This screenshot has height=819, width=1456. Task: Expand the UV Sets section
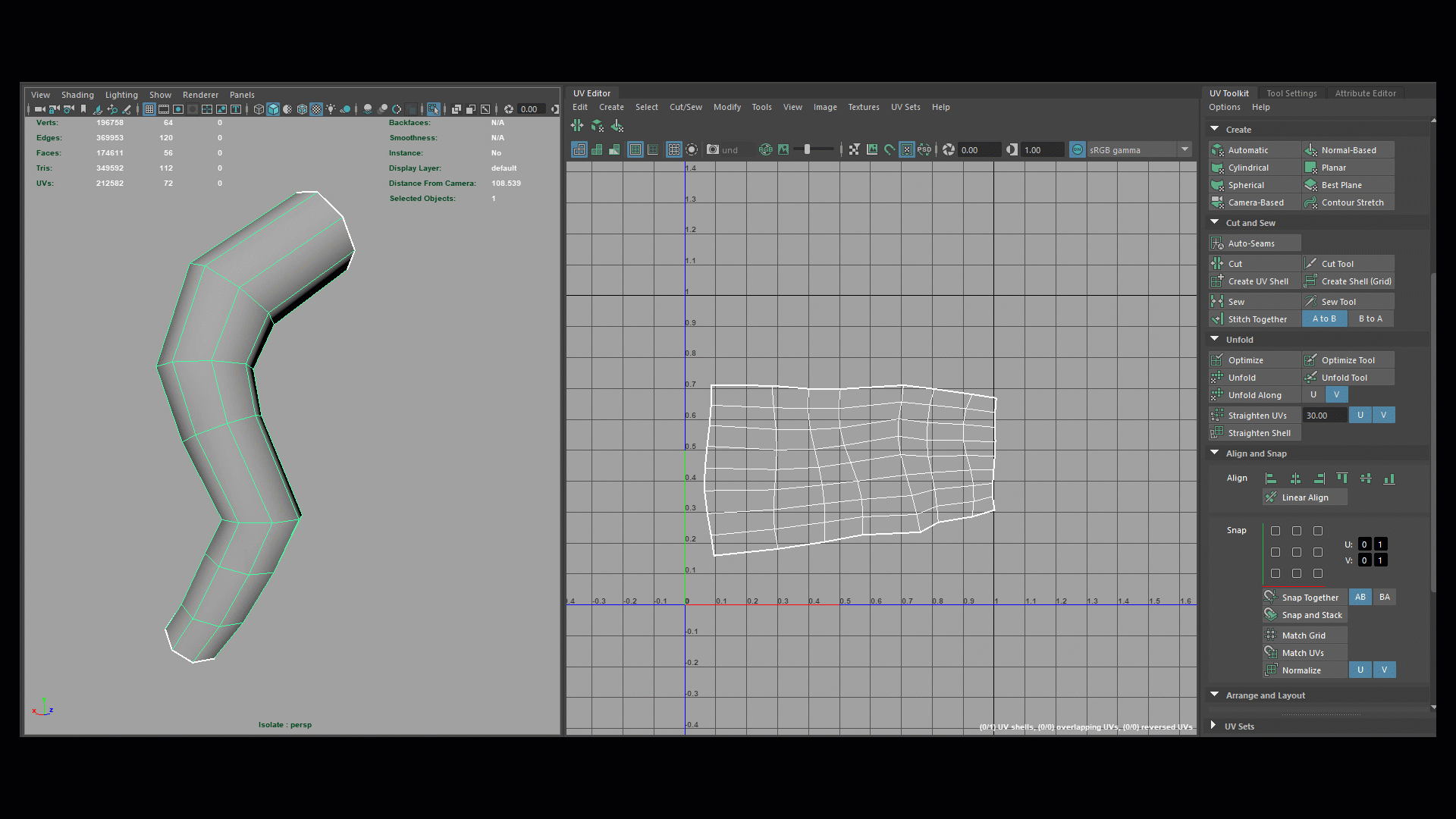point(1213,726)
